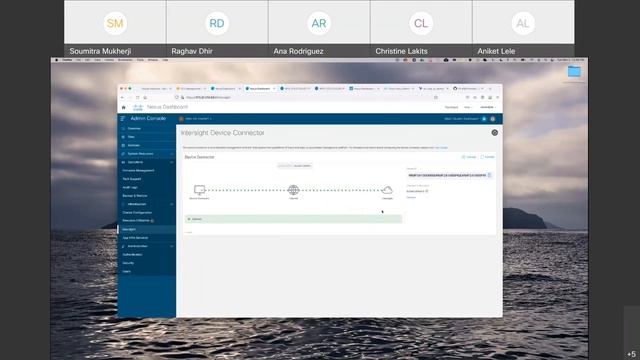This screenshot has height=360, width=640.
Task: Collapse the Administrative section chevron
Action: [172, 246]
